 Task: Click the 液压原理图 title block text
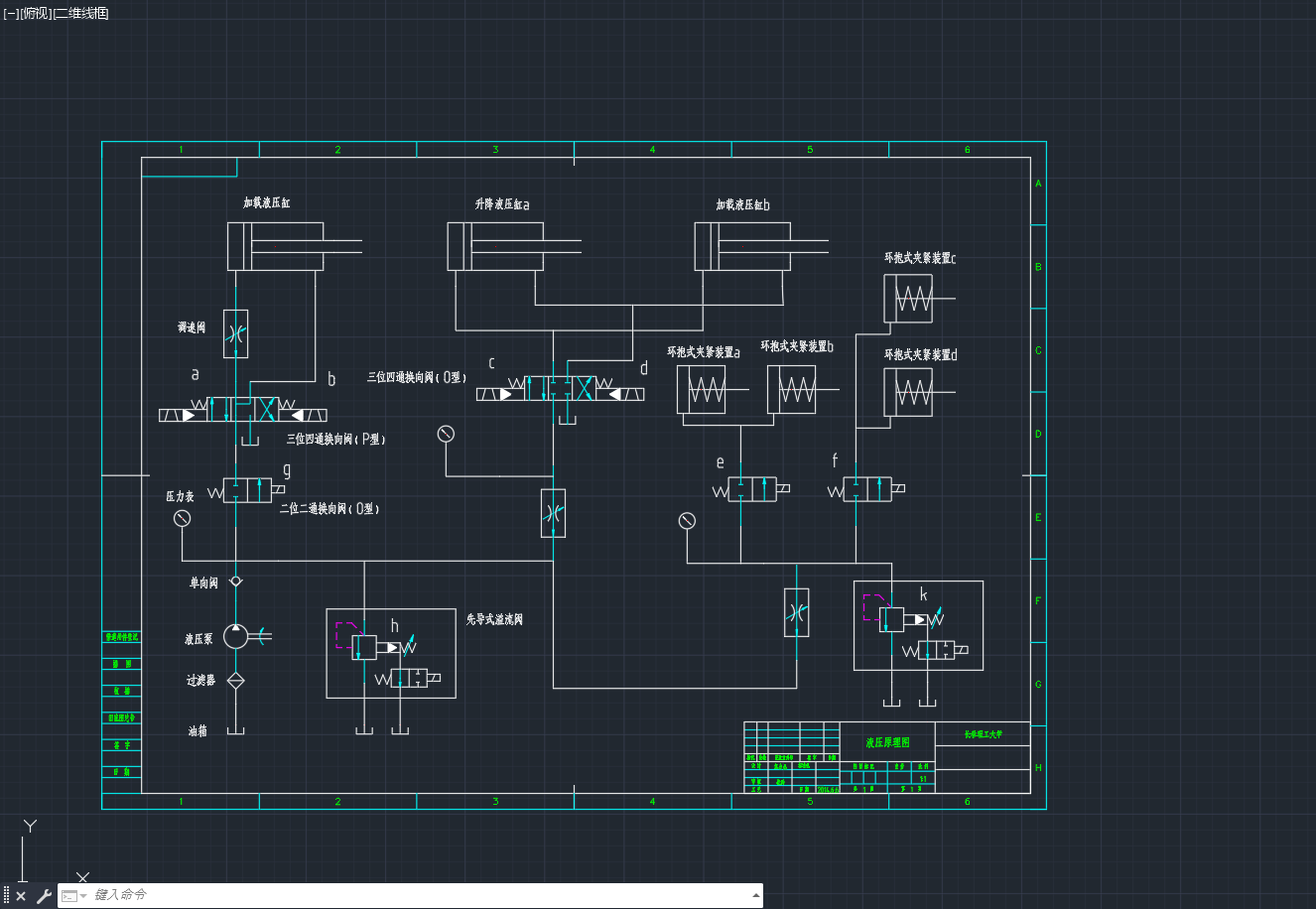887,742
